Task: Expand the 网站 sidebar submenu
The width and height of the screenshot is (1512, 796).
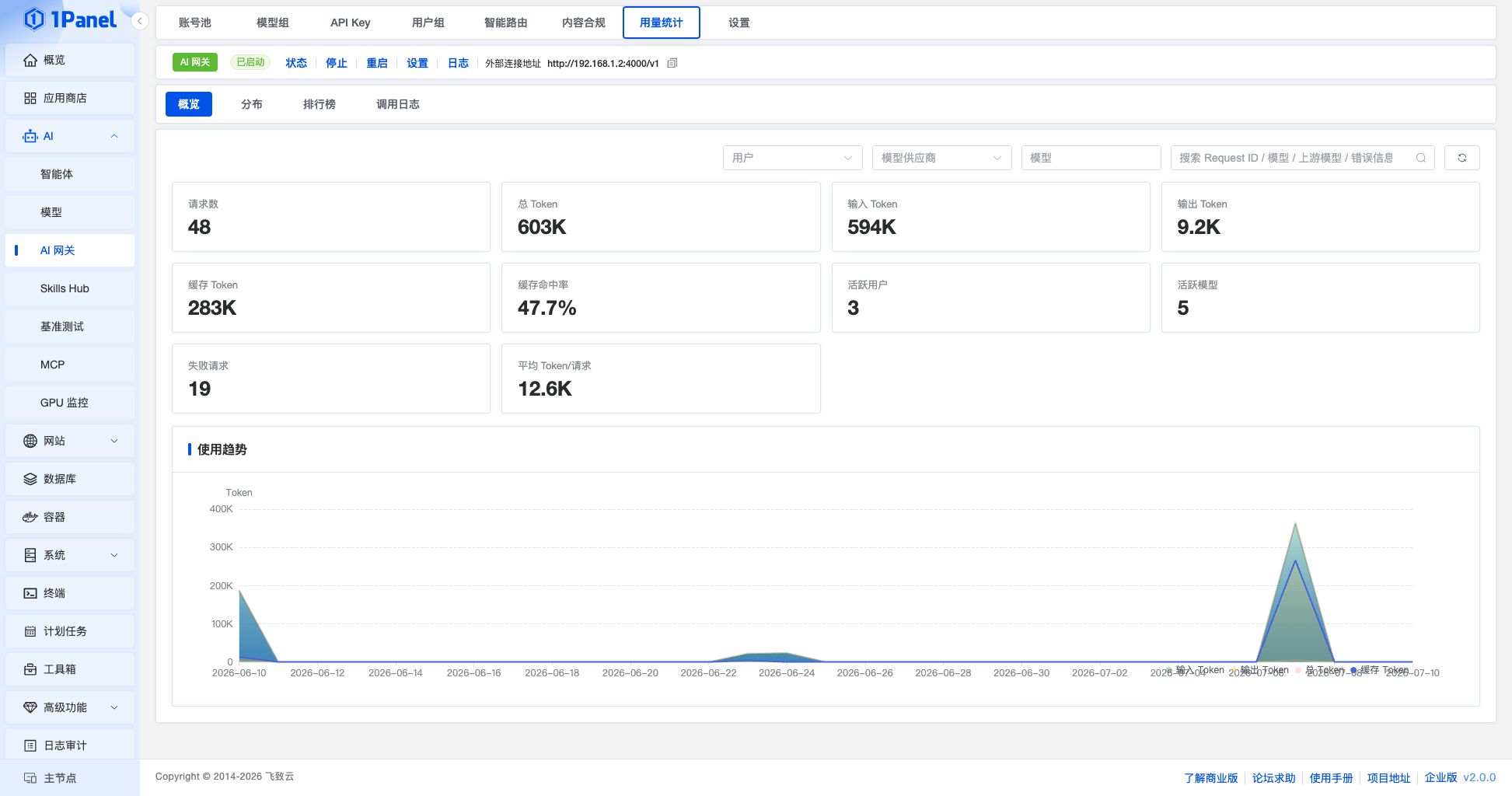Action: click(x=70, y=441)
